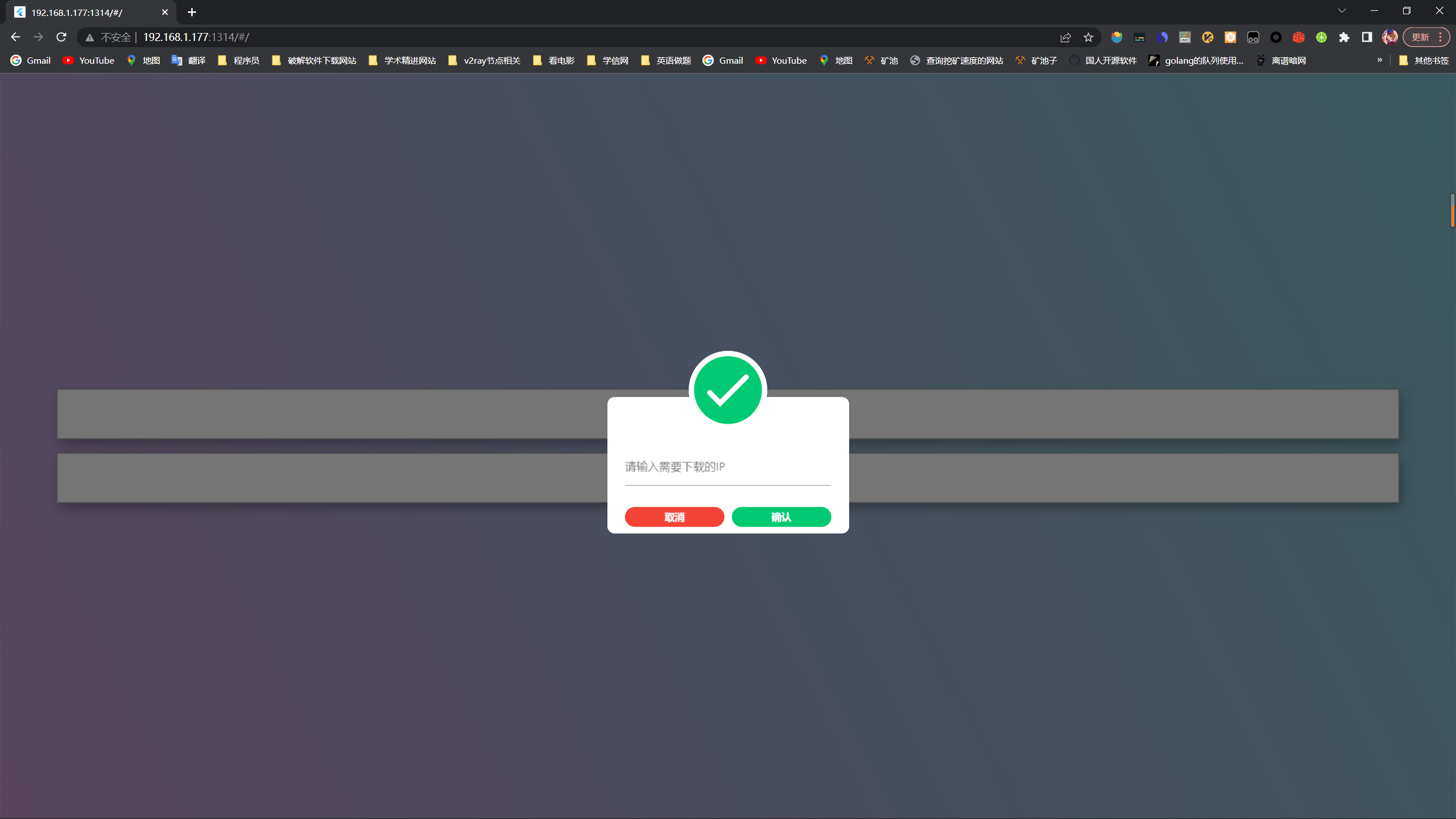1456x819 pixels.
Task: Expand hidden bookmarks overflow chevron
Action: (x=1379, y=60)
